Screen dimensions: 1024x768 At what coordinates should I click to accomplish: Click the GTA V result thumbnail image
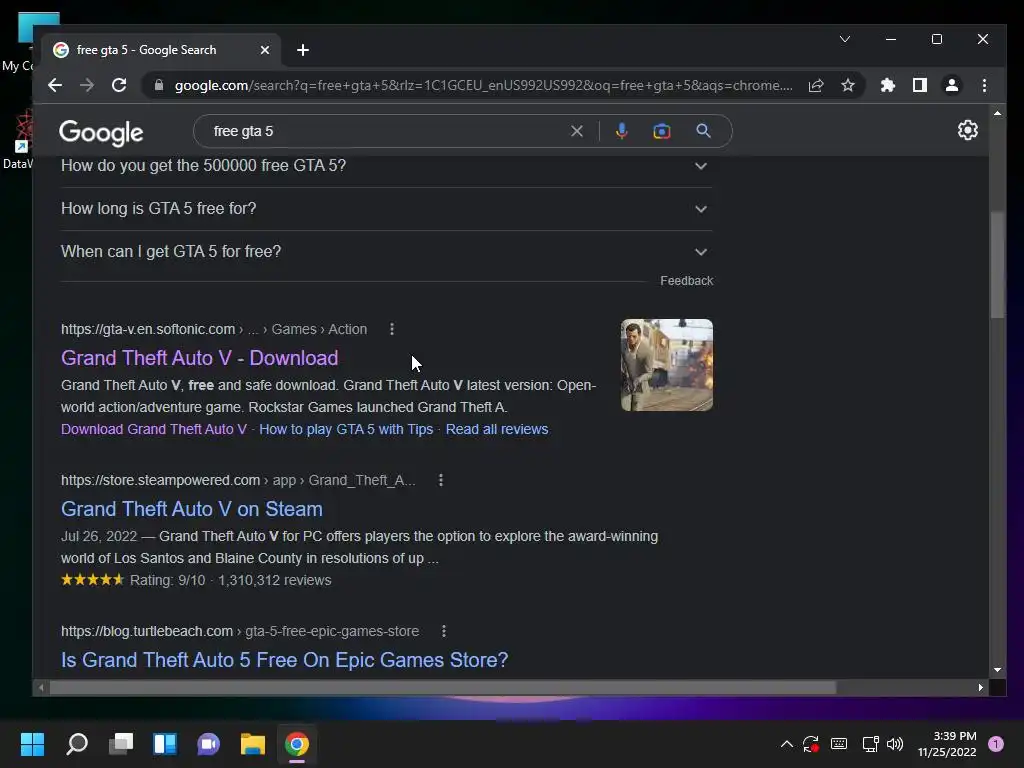pyautogui.click(x=667, y=365)
